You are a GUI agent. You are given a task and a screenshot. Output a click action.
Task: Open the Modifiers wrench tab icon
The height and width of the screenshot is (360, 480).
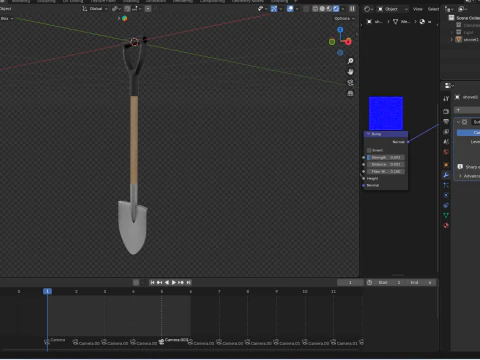[x=446, y=175]
